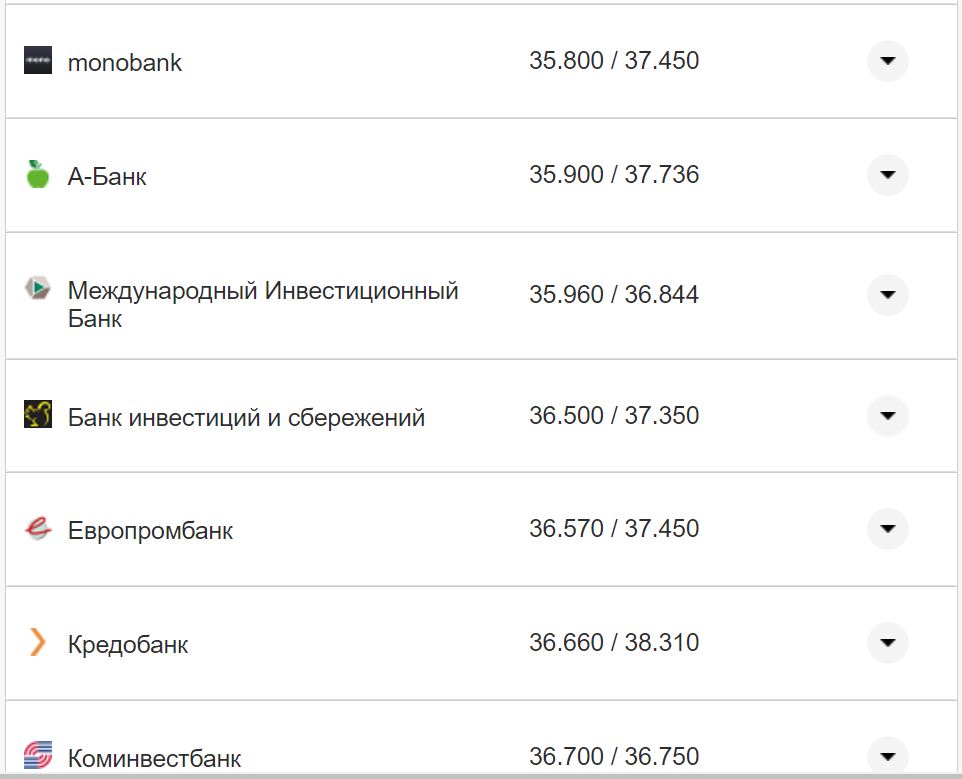
Task: Click the striped Коминвестбанк logo
Action: (x=37, y=757)
